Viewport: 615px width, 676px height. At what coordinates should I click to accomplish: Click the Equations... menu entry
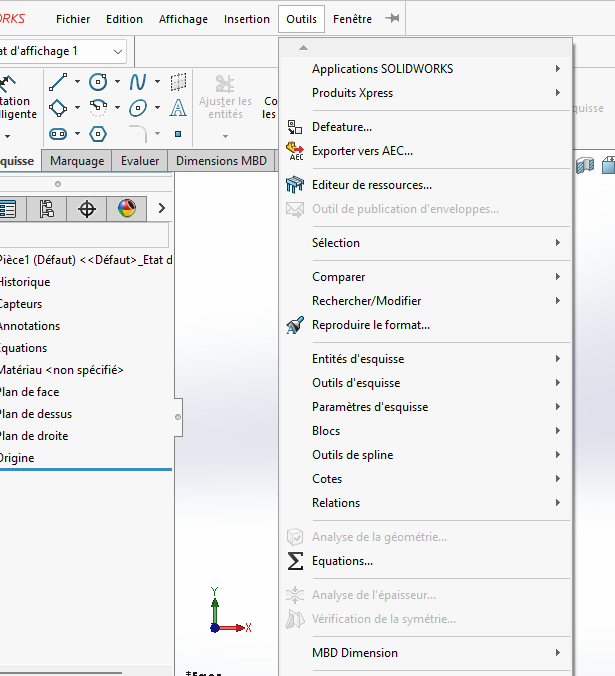tap(342, 561)
